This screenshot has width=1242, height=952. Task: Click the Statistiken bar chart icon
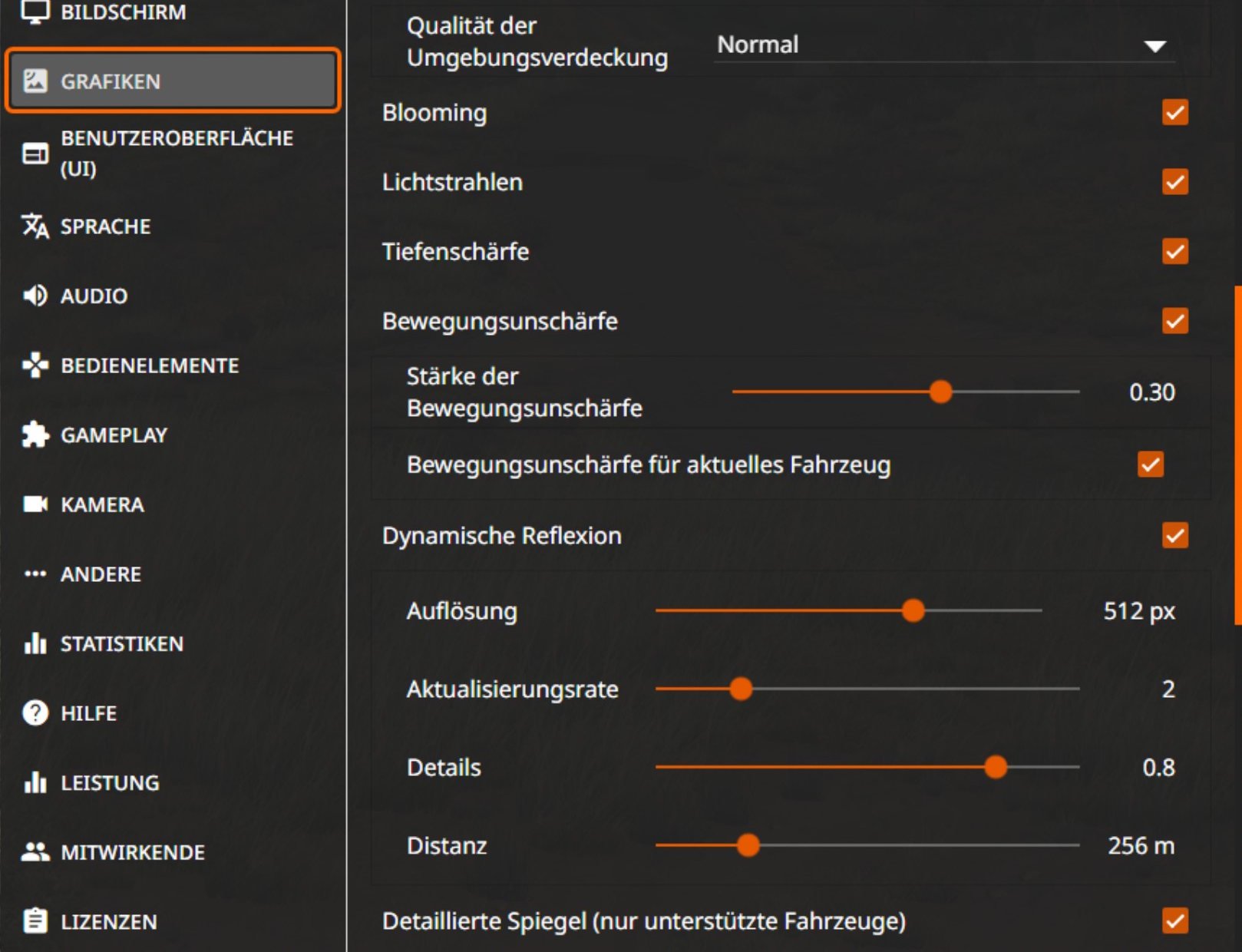click(35, 643)
